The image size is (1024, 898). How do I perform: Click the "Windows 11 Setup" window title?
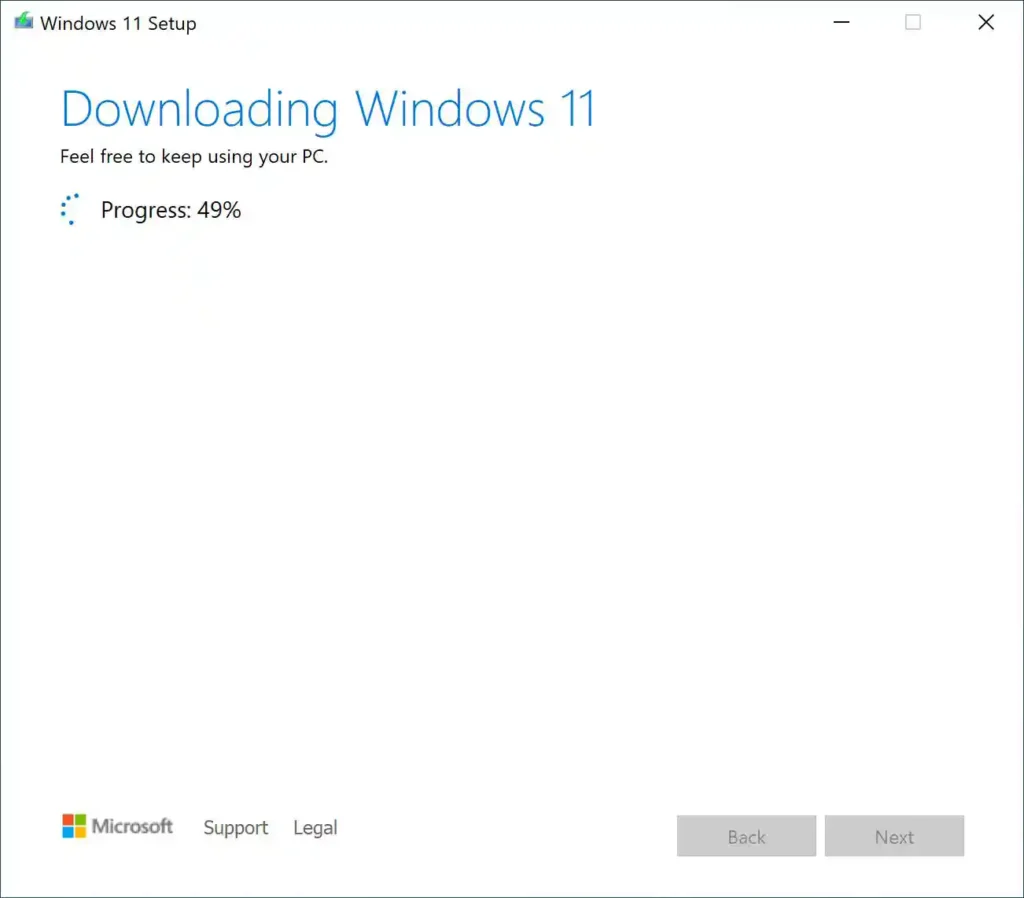118,24
